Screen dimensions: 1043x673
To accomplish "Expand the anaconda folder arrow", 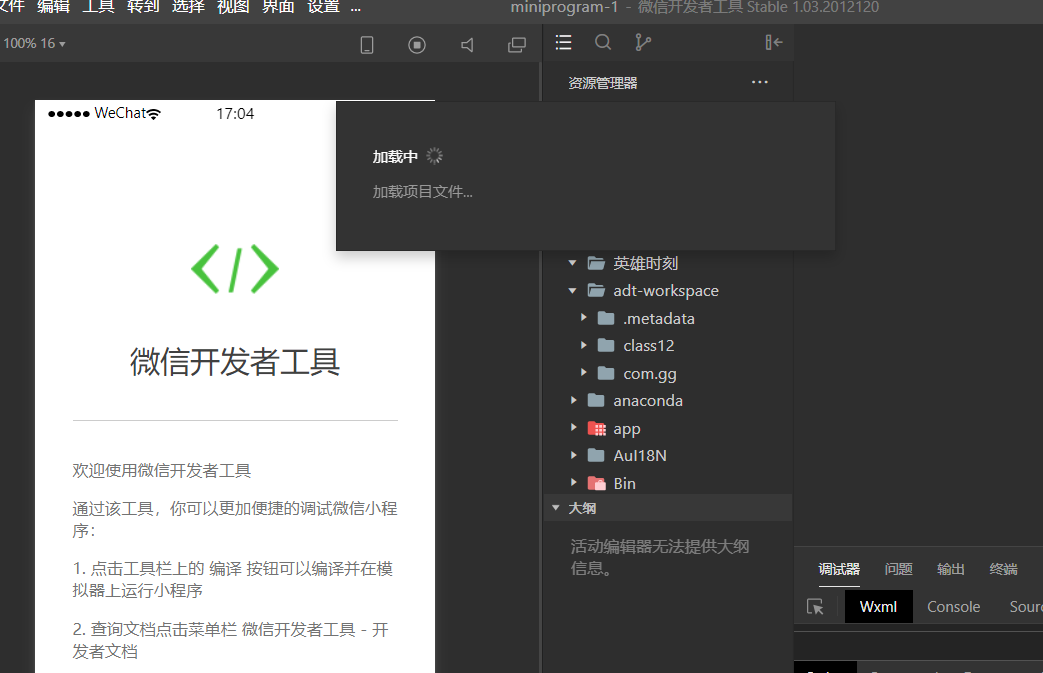I will click(x=573, y=400).
